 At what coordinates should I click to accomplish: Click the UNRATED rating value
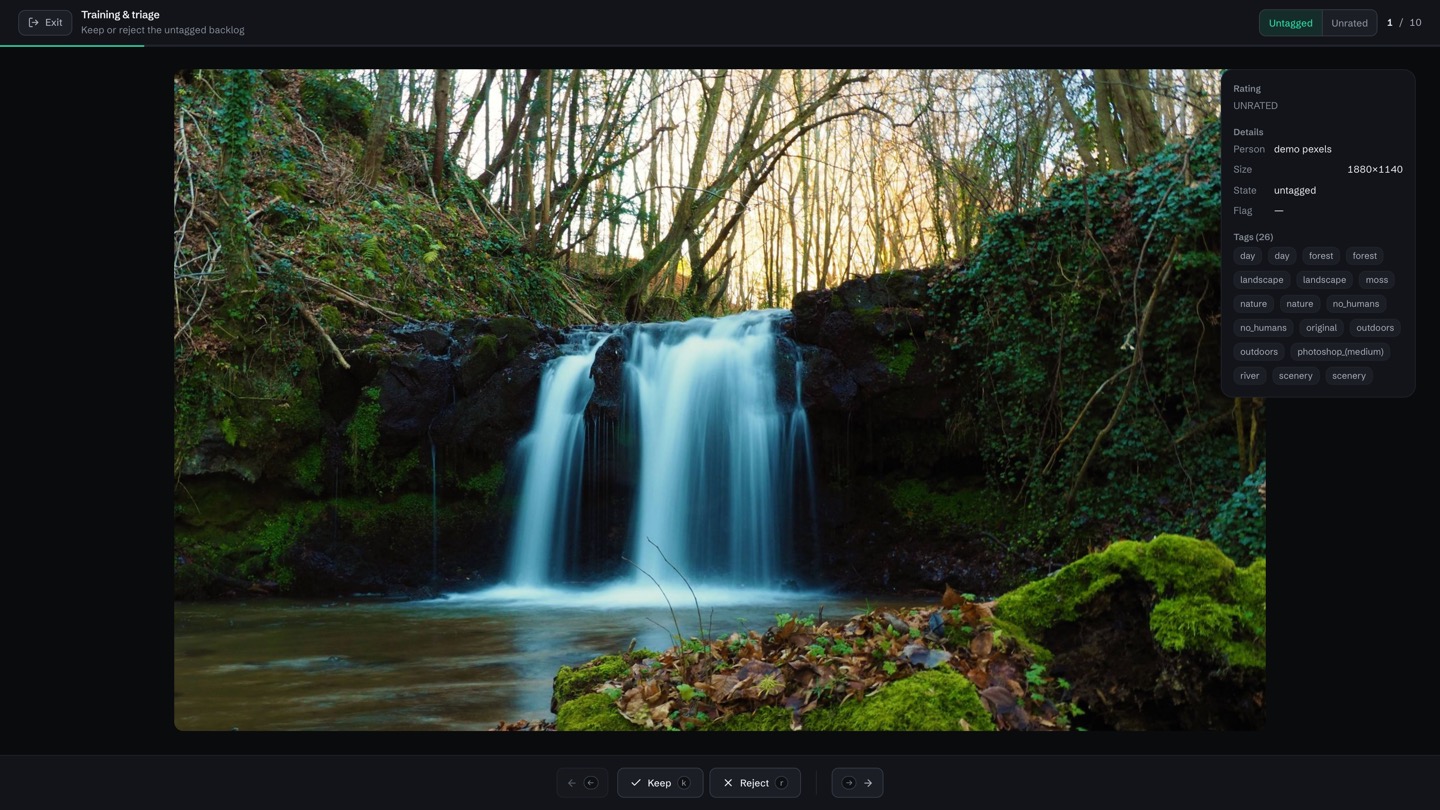point(1255,106)
